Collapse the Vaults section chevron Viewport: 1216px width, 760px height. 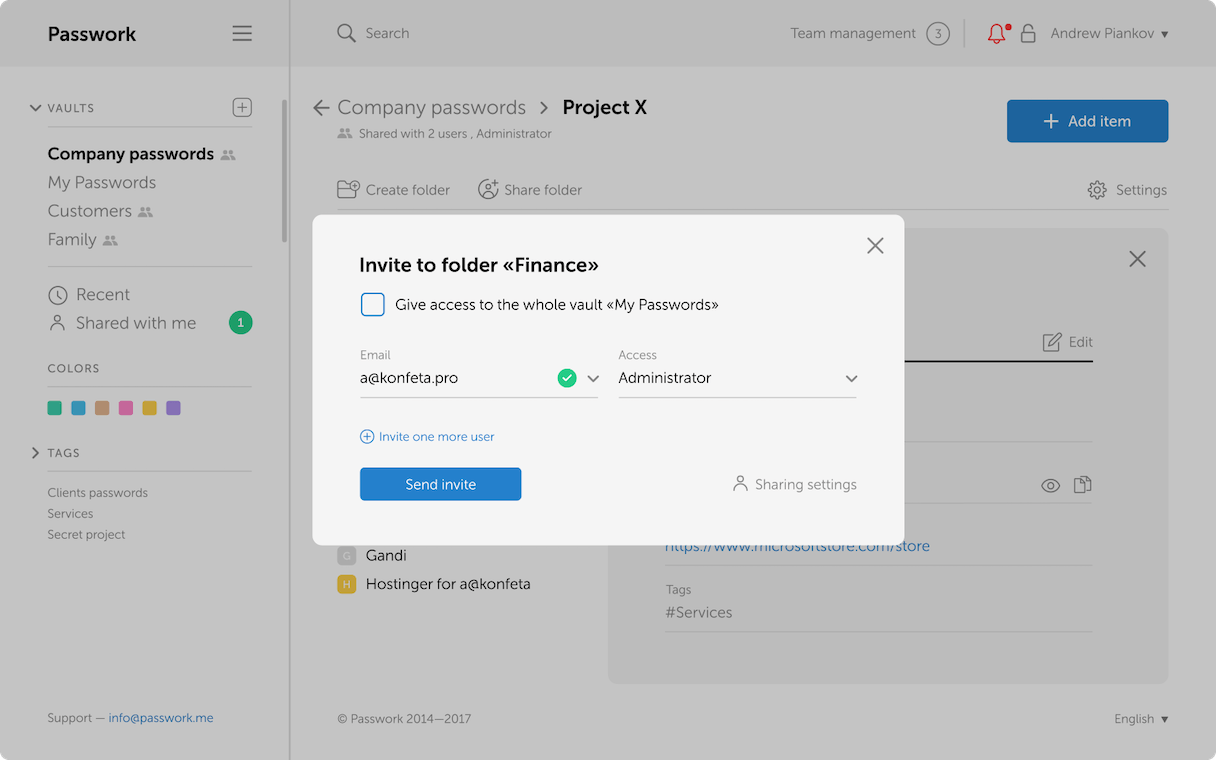click(36, 108)
